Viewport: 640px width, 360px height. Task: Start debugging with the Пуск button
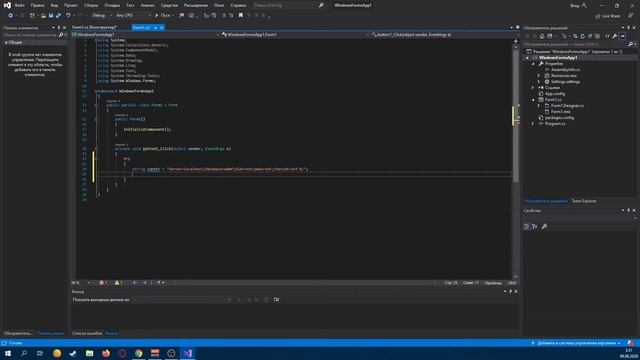pyautogui.click(x=162, y=16)
